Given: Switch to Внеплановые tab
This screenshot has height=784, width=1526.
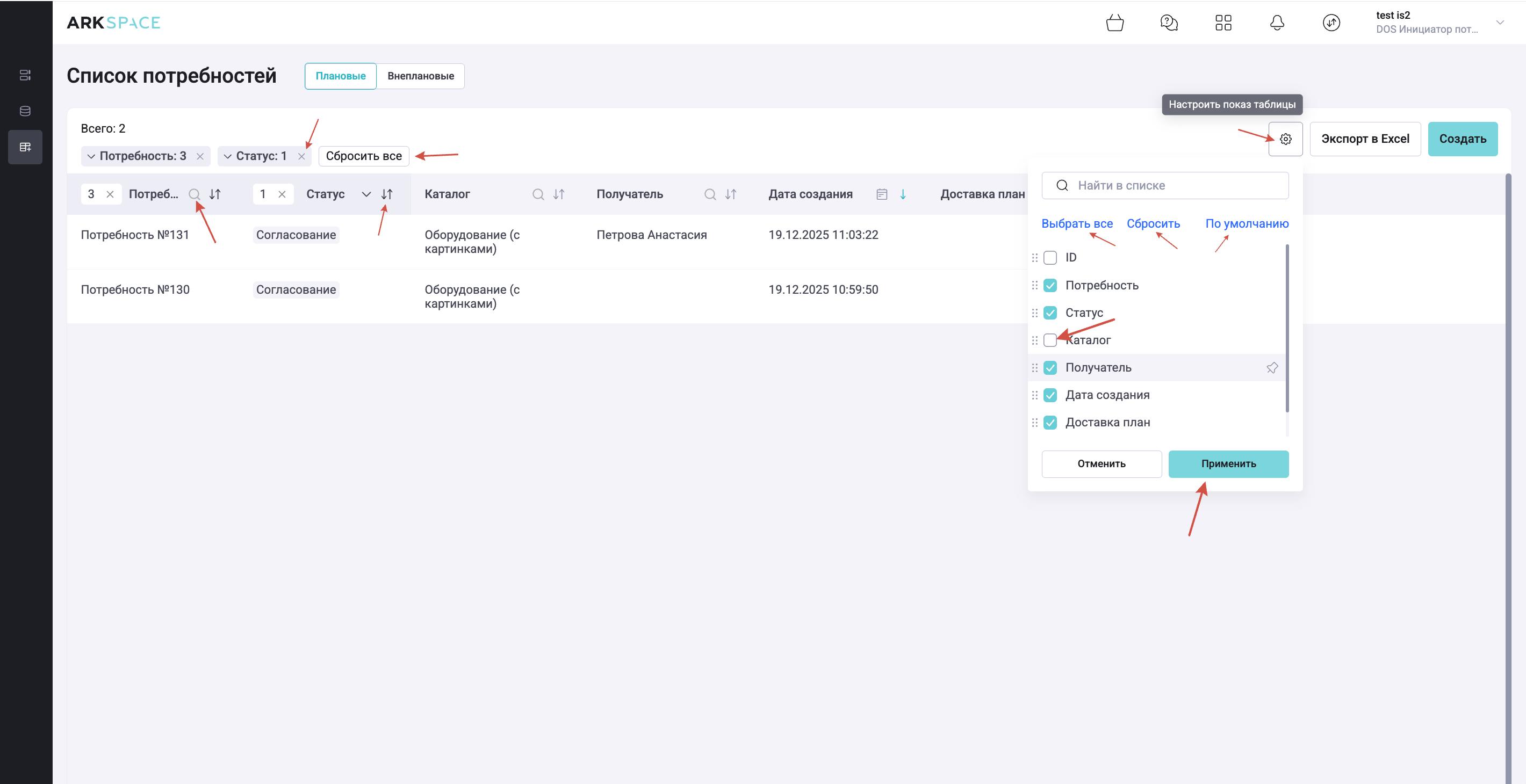Looking at the screenshot, I should pyautogui.click(x=420, y=76).
